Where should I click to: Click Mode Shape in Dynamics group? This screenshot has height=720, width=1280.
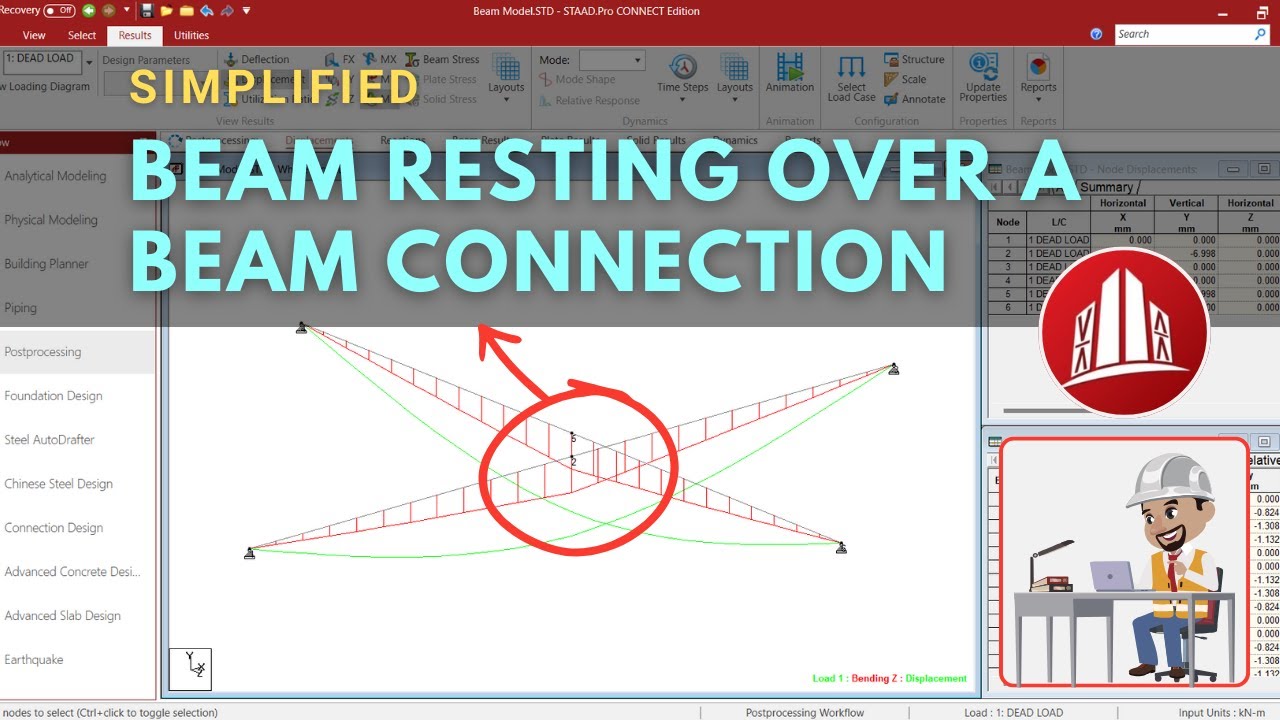(577, 79)
